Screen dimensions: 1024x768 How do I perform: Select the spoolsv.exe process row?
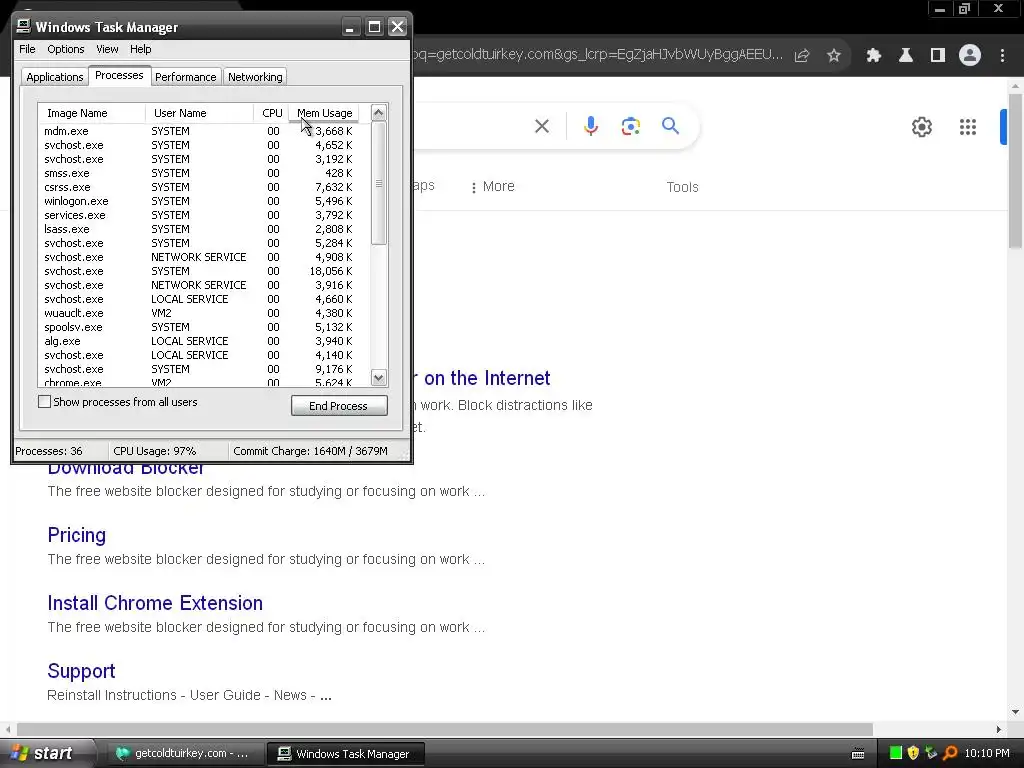coord(199,327)
